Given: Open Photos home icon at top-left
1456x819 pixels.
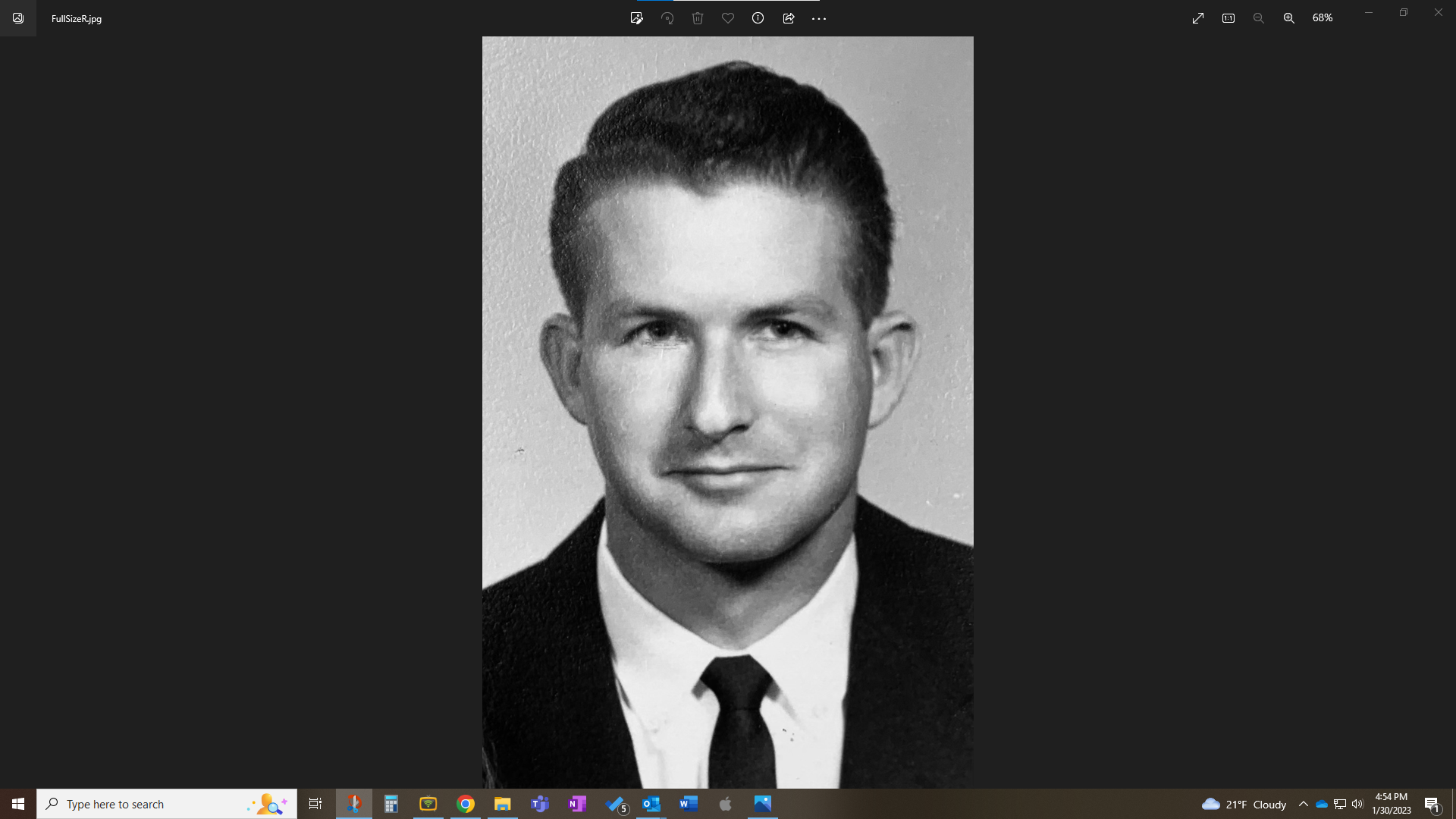Looking at the screenshot, I should point(18,18).
